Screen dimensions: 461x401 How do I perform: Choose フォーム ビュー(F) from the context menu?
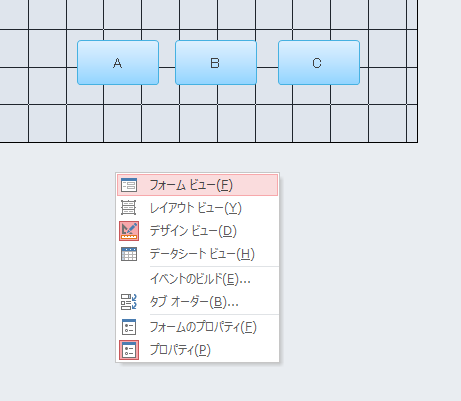click(197, 185)
